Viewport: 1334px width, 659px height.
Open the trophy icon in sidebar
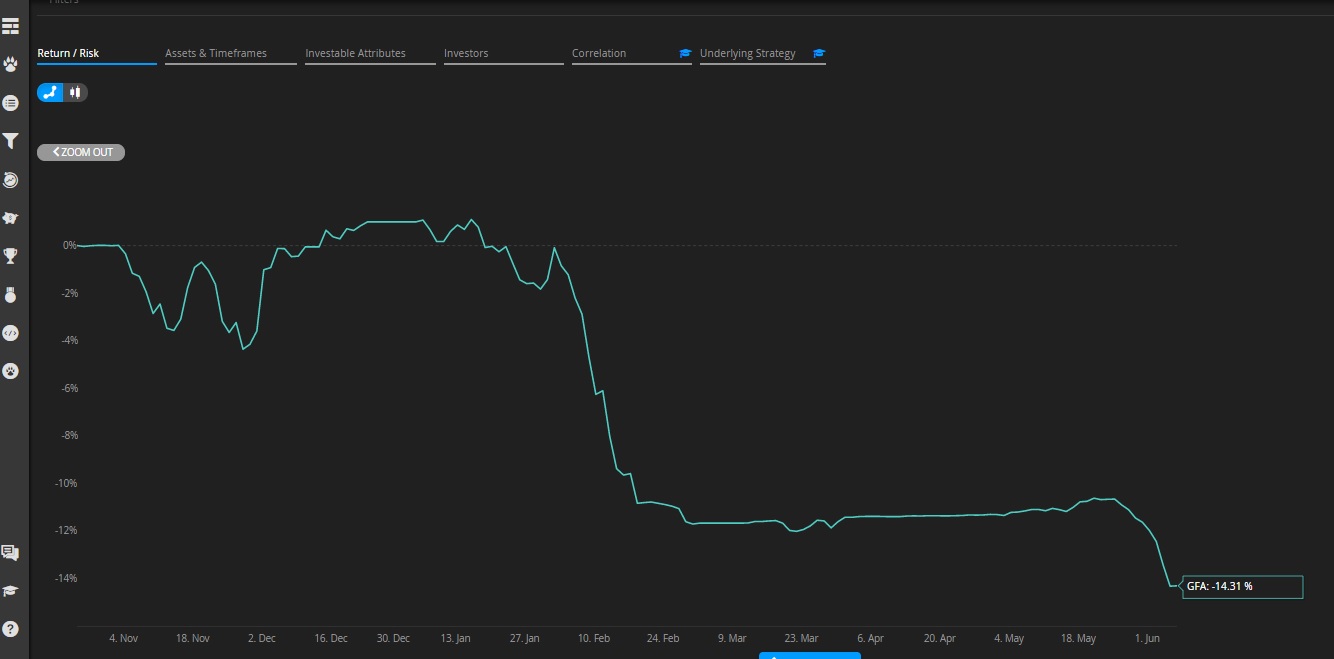11,256
